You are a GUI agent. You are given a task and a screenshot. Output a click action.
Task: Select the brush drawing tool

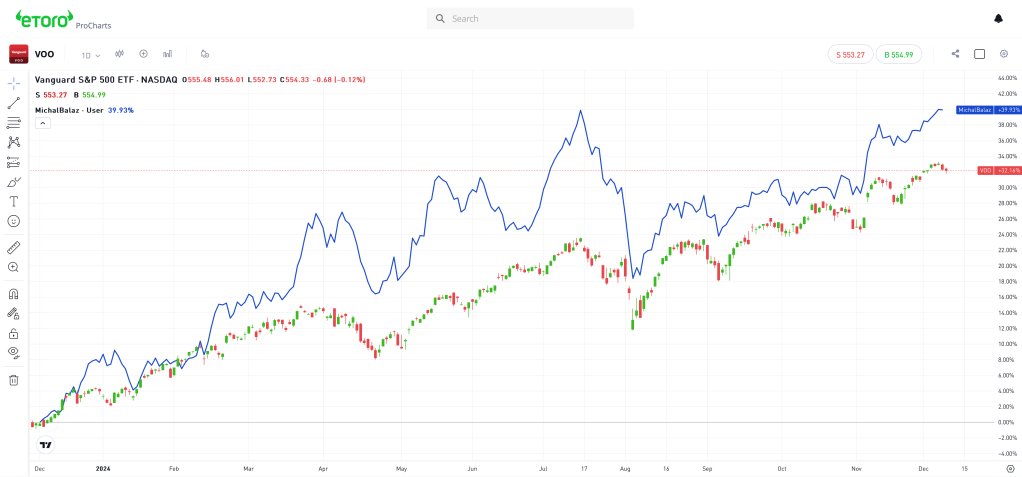coord(14,182)
